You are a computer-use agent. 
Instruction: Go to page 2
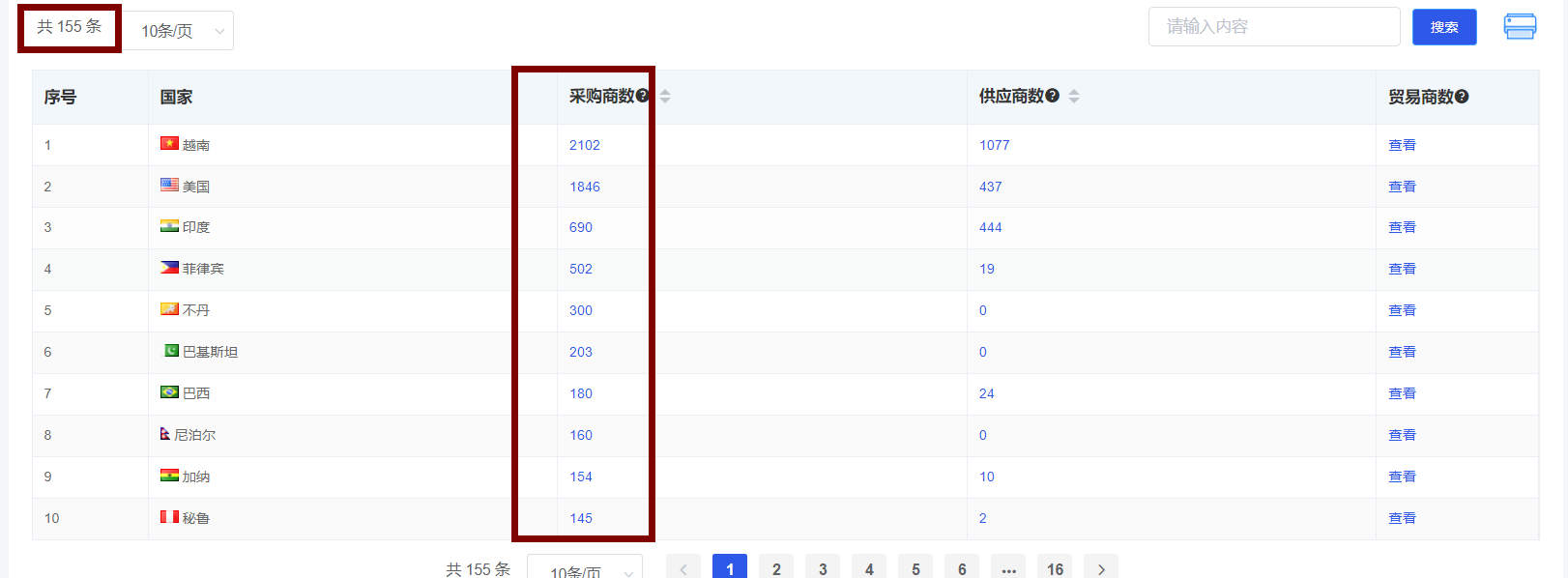pyautogui.click(x=776, y=568)
